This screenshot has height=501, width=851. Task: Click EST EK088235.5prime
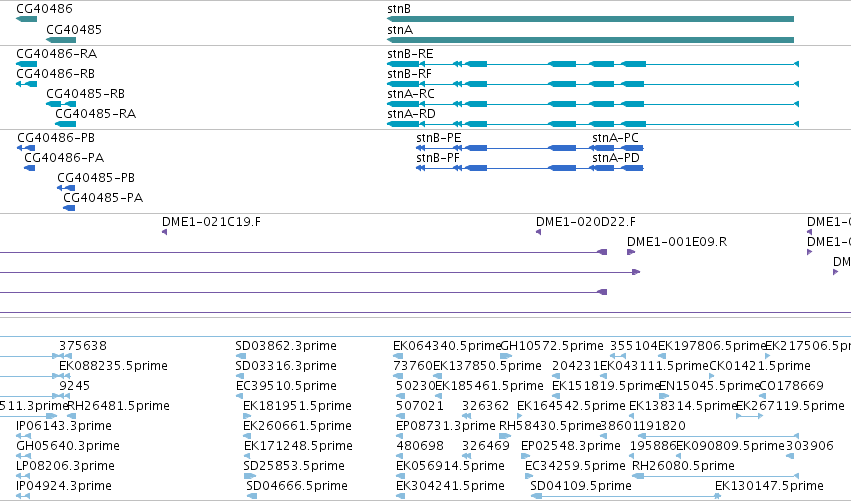113,365
